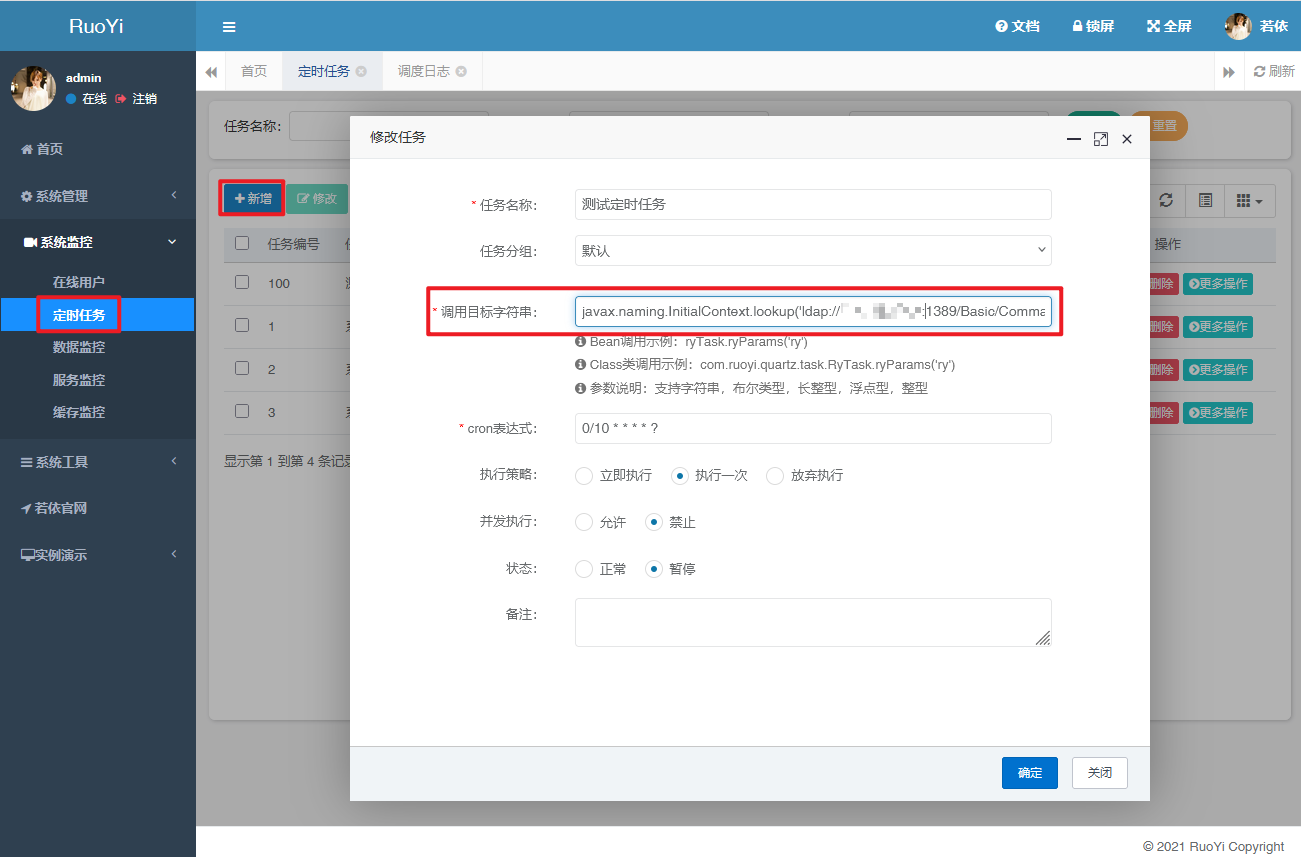Viewport: 1301px width, 857px height.
Task: Select 禁止 for concurrent execution
Action: 654,522
